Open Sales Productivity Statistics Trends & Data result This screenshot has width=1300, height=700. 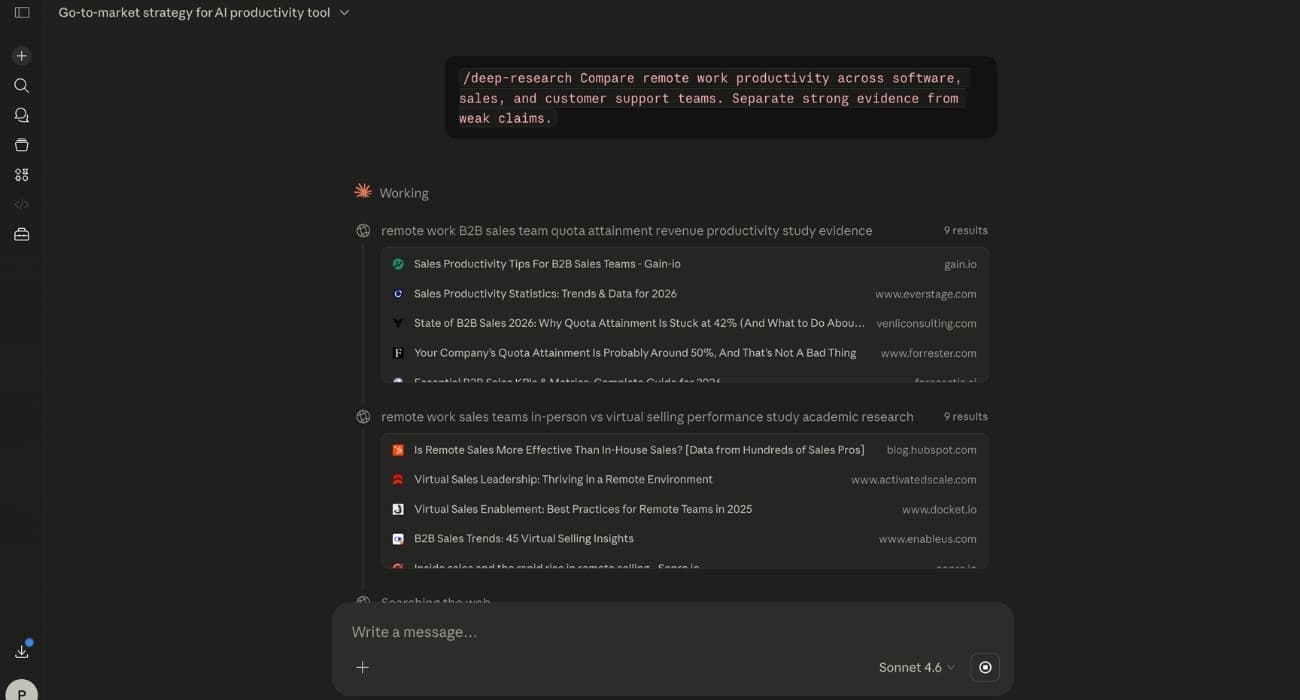tap(545, 294)
